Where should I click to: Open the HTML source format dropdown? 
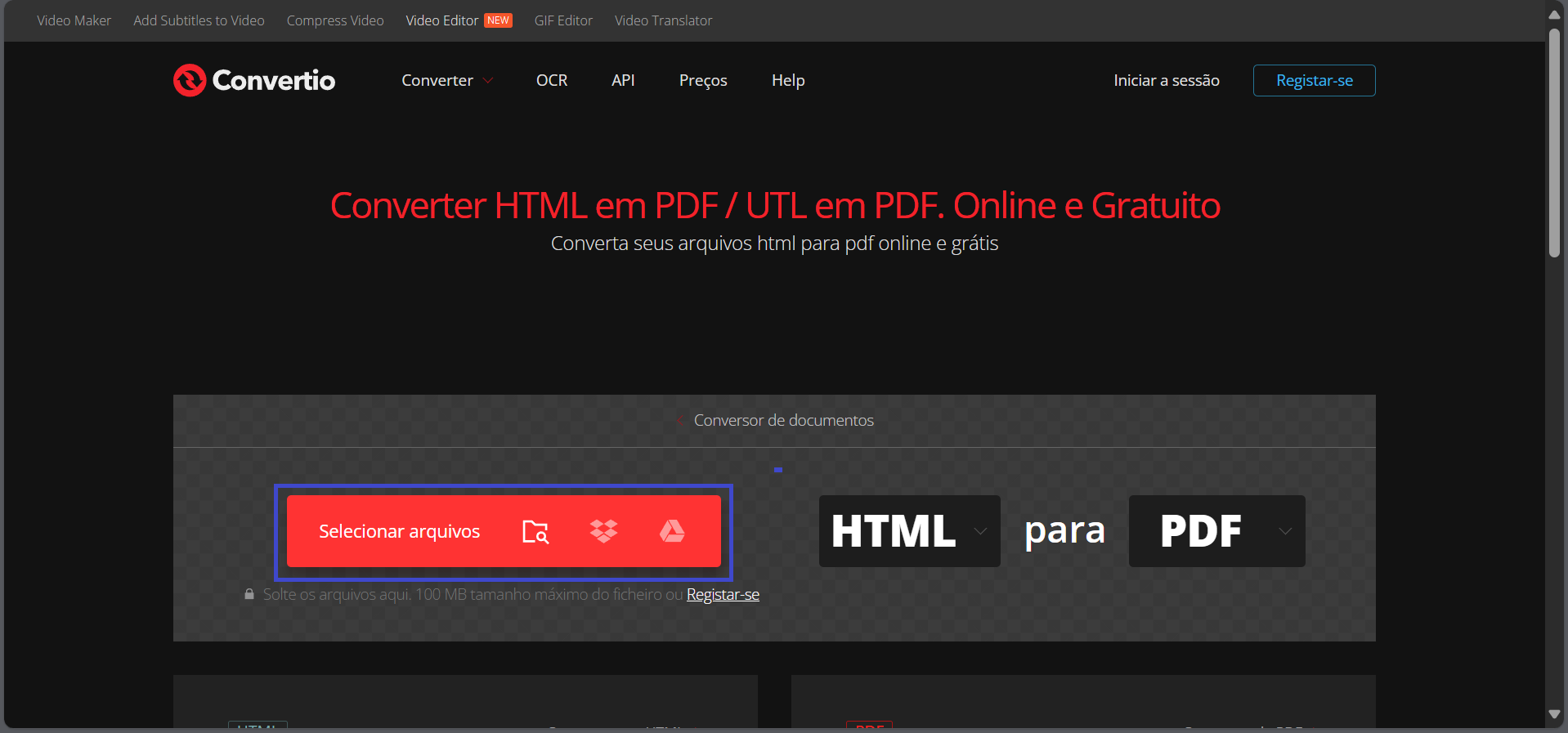pos(910,531)
